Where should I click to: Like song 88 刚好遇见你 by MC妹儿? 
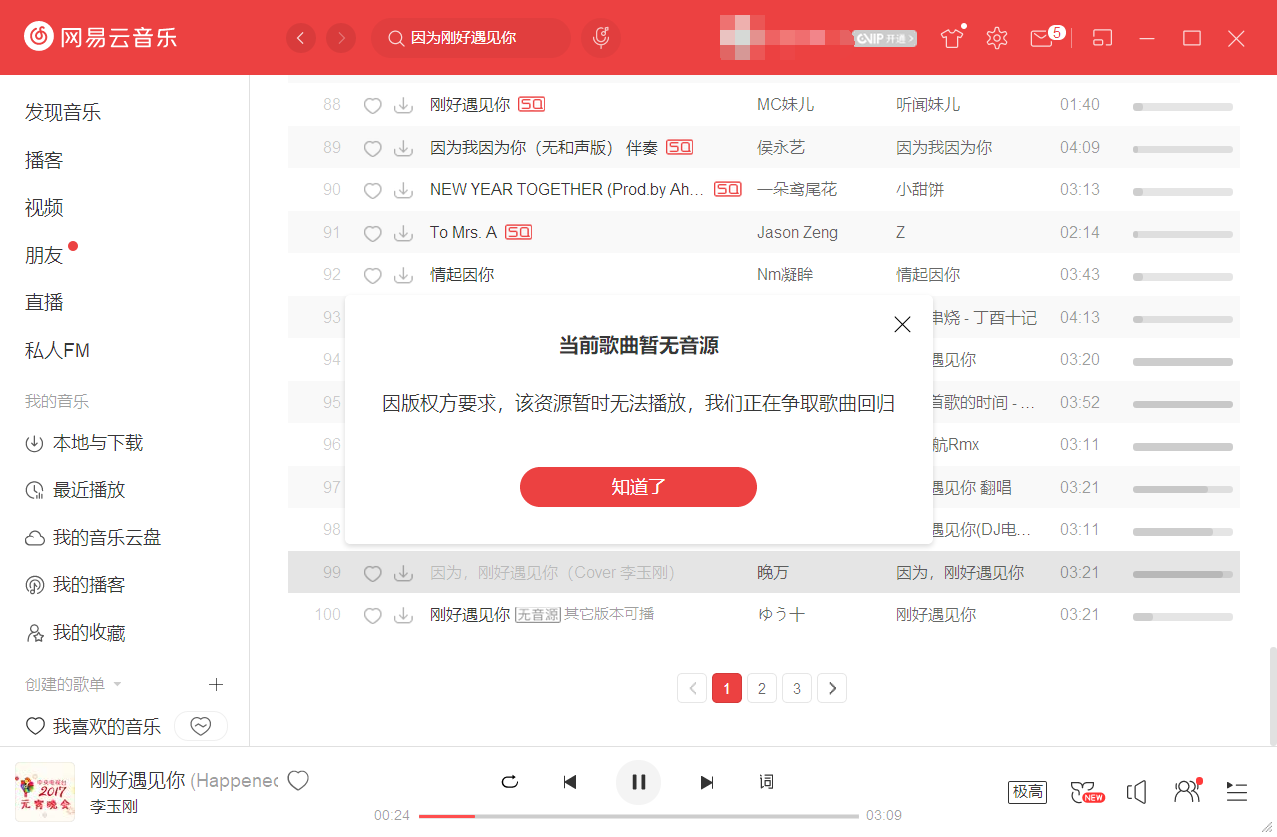click(372, 105)
